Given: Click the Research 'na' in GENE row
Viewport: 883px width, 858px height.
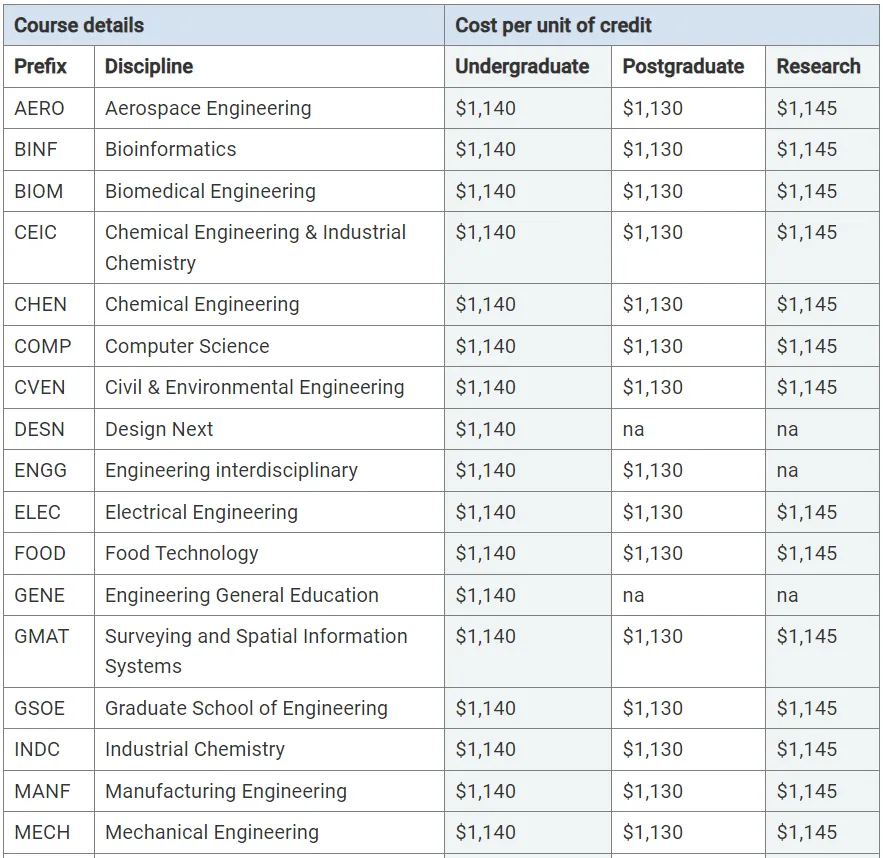Looking at the screenshot, I should click(787, 596).
